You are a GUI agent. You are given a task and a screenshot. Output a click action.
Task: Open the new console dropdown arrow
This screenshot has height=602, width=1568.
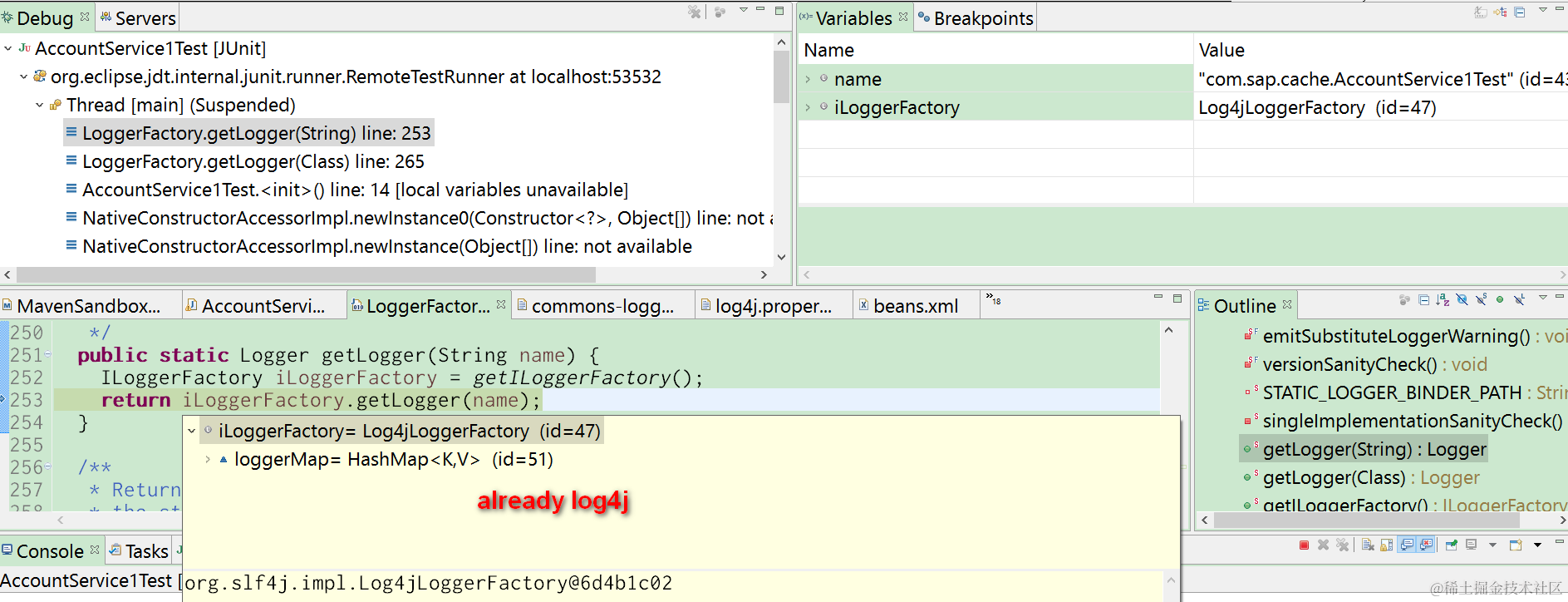coord(1537,545)
